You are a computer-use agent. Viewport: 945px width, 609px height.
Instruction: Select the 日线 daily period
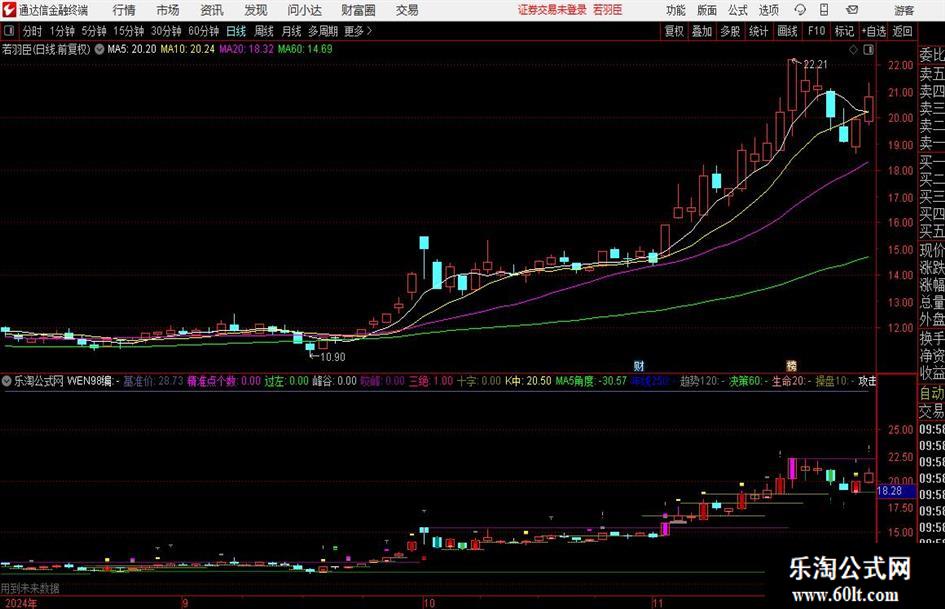(x=236, y=31)
